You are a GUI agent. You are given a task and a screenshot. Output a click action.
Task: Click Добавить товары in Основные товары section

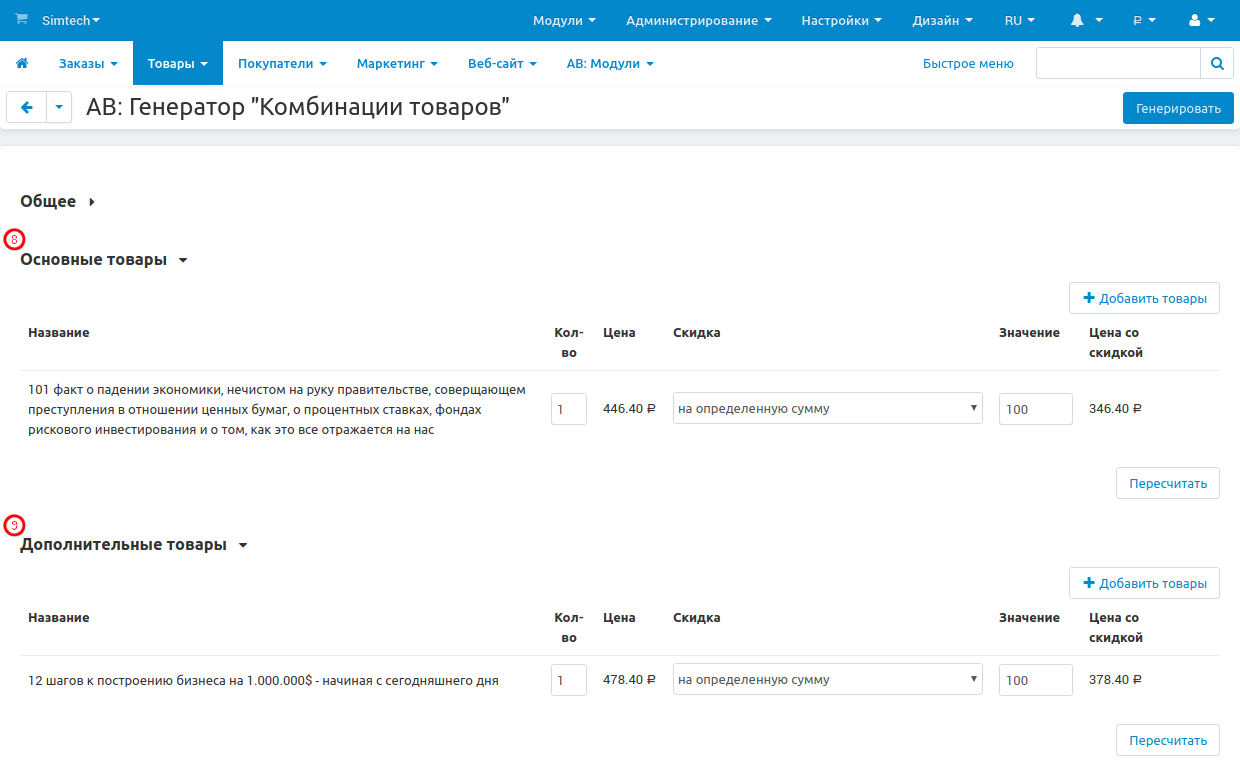[1144, 297]
